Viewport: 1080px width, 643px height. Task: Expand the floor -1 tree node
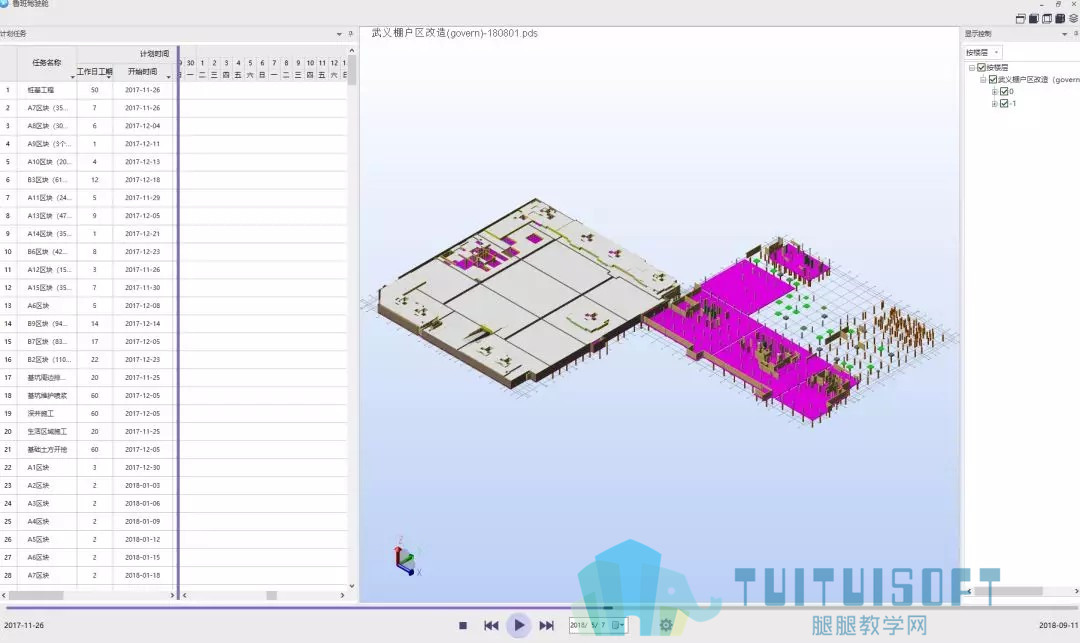(994, 103)
